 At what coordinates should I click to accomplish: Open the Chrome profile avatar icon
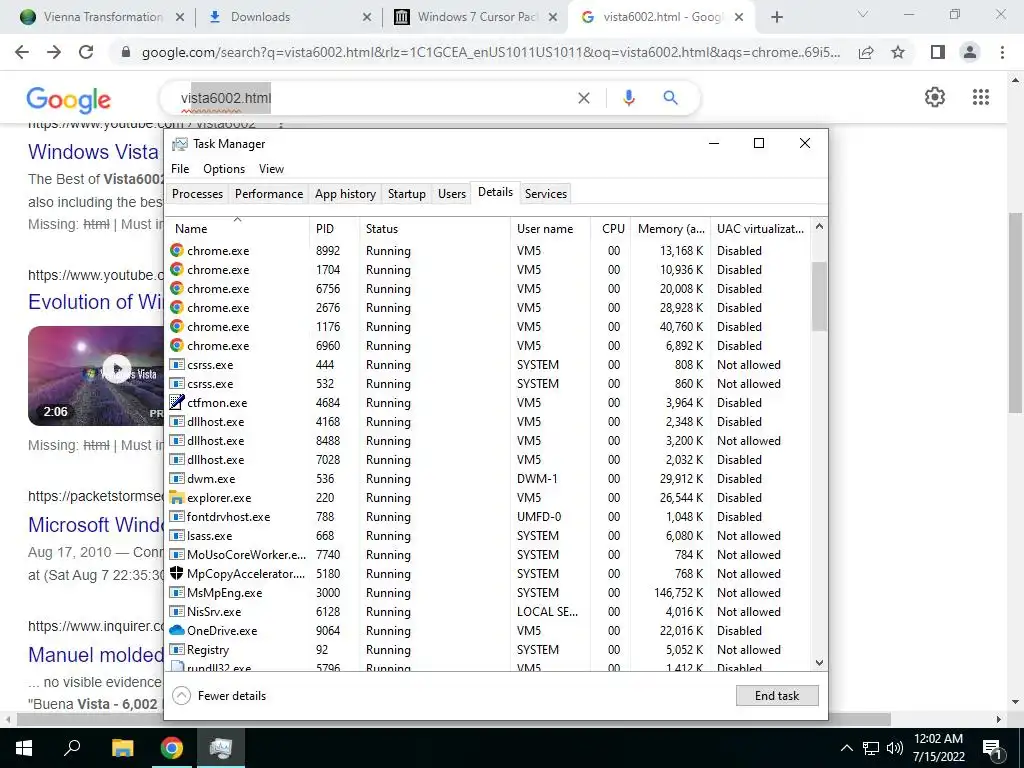click(x=970, y=52)
